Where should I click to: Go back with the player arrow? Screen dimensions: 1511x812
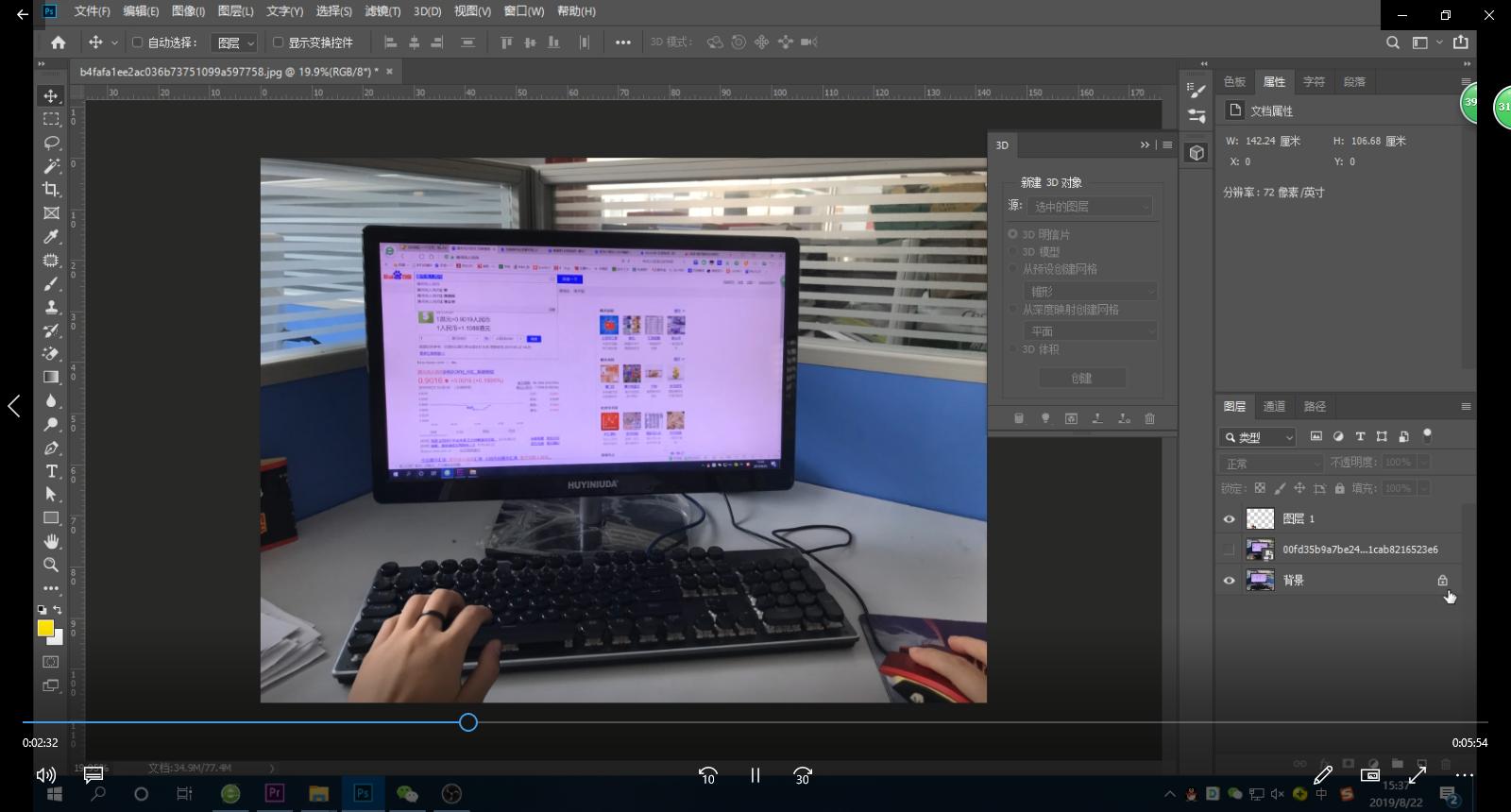(x=23, y=14)
